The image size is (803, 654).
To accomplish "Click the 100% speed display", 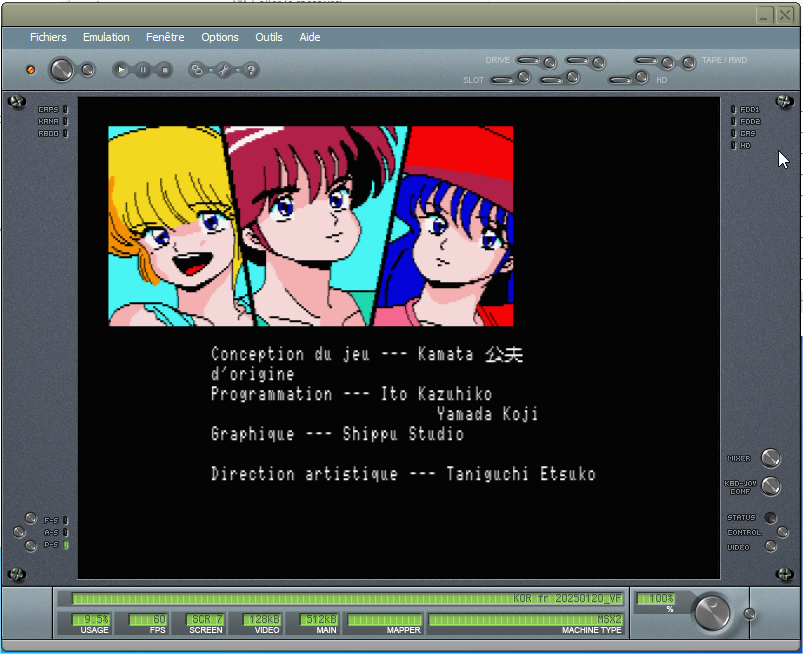I will (x=656, y=598).
